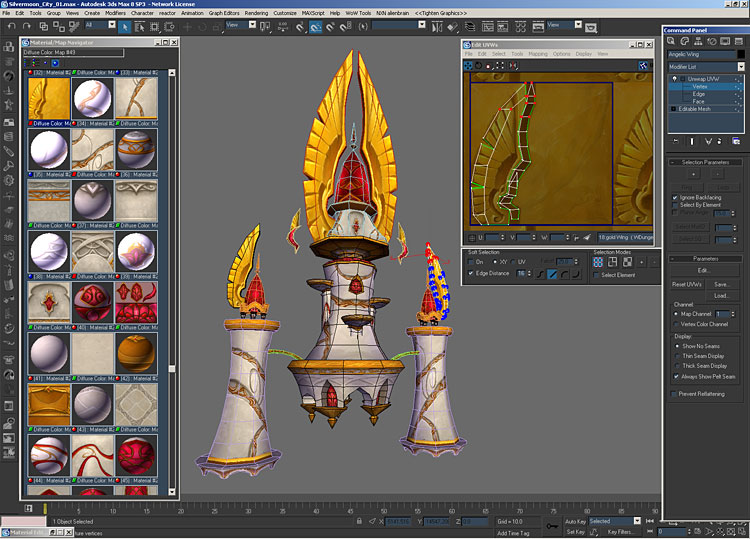
Task: Enable the Select By Element checkbox
Action: click(675, 205)
